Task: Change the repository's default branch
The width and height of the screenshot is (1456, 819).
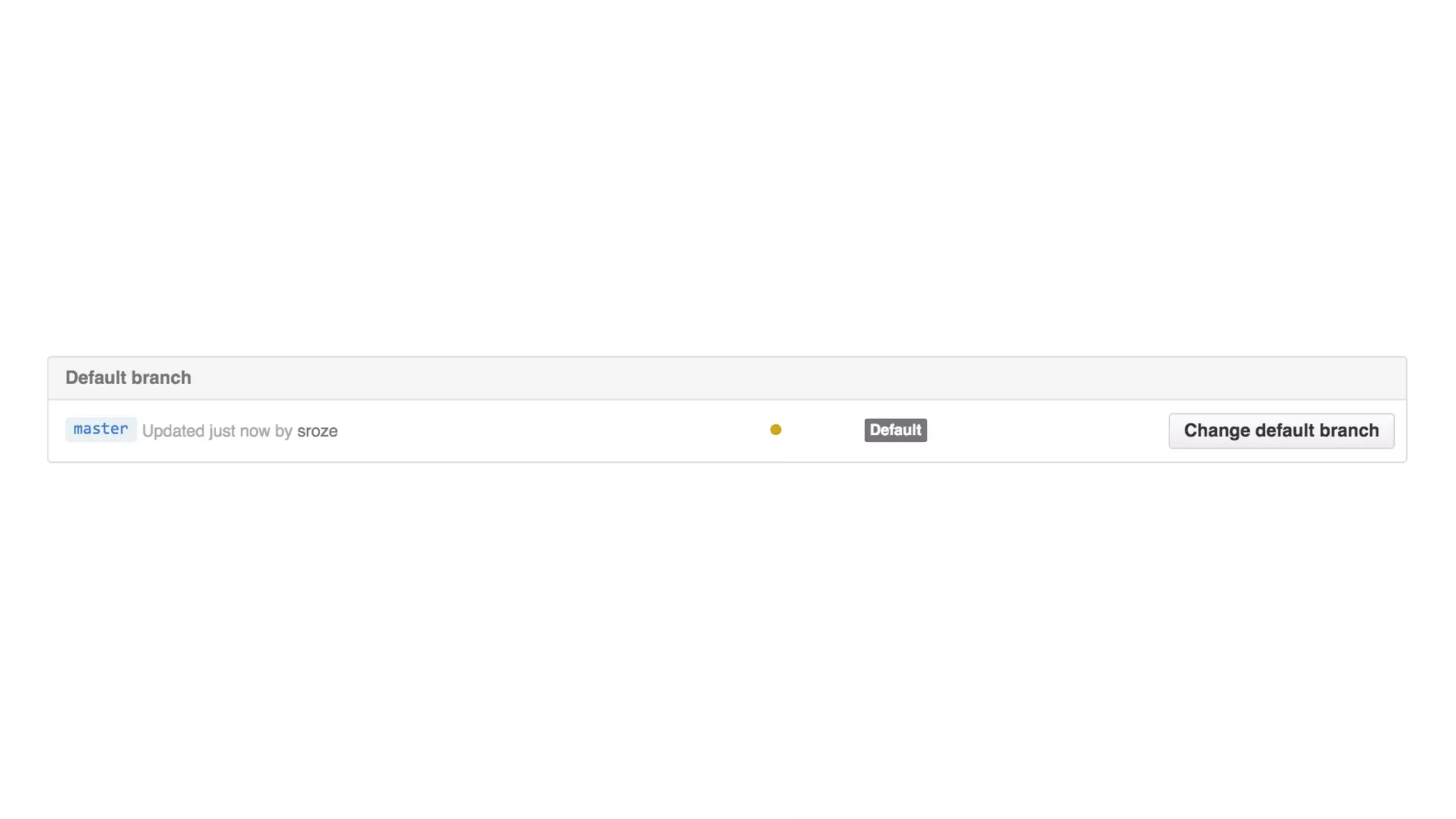Action: [1281, 431]
